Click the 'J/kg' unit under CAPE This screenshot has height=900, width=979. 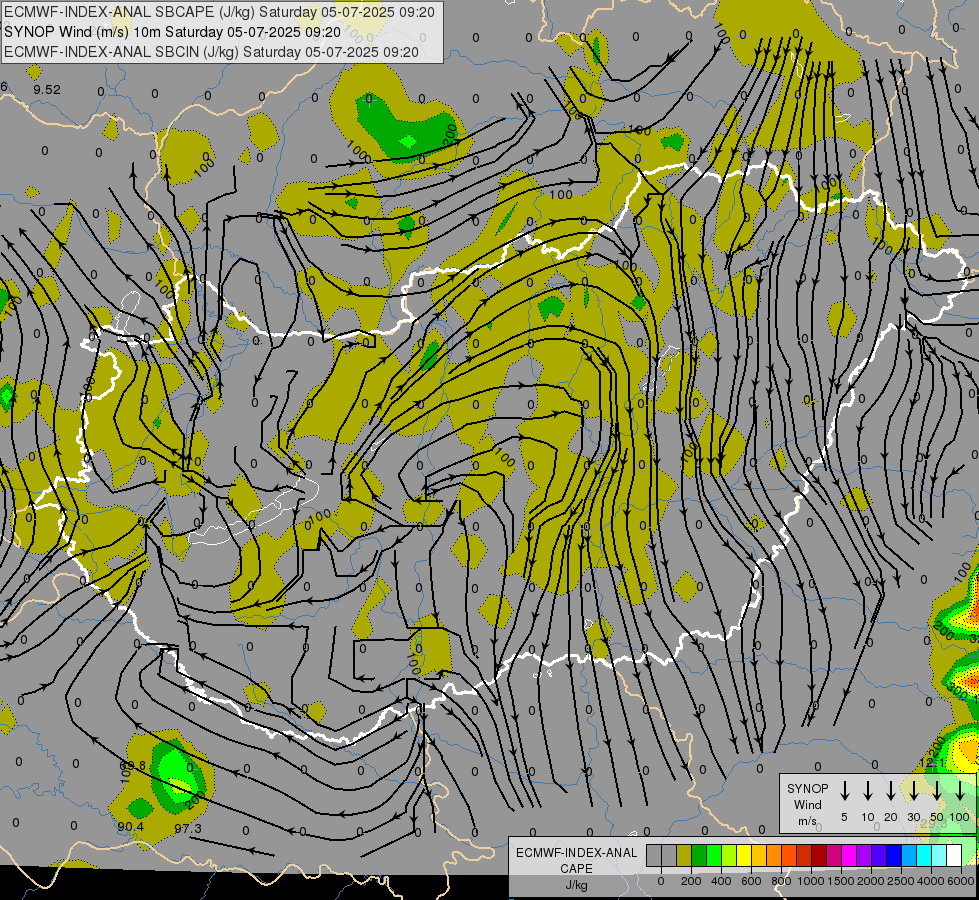(x=576, y=885)
